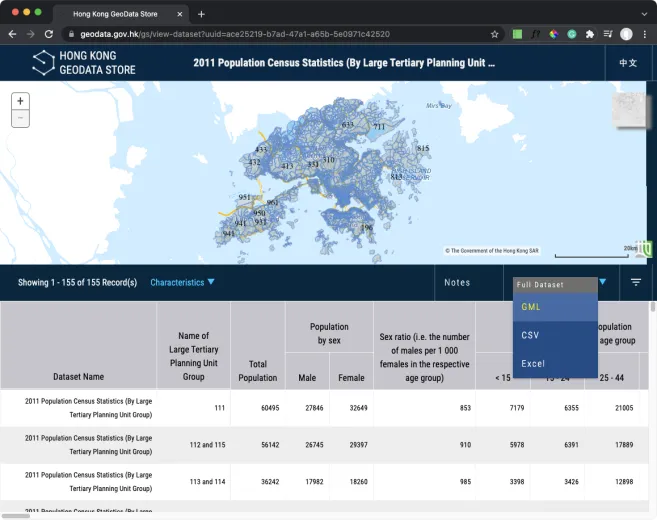Screen dimensions: 657x520
Task: Click the Grammarly extension icon
Action: coord(571,33)
